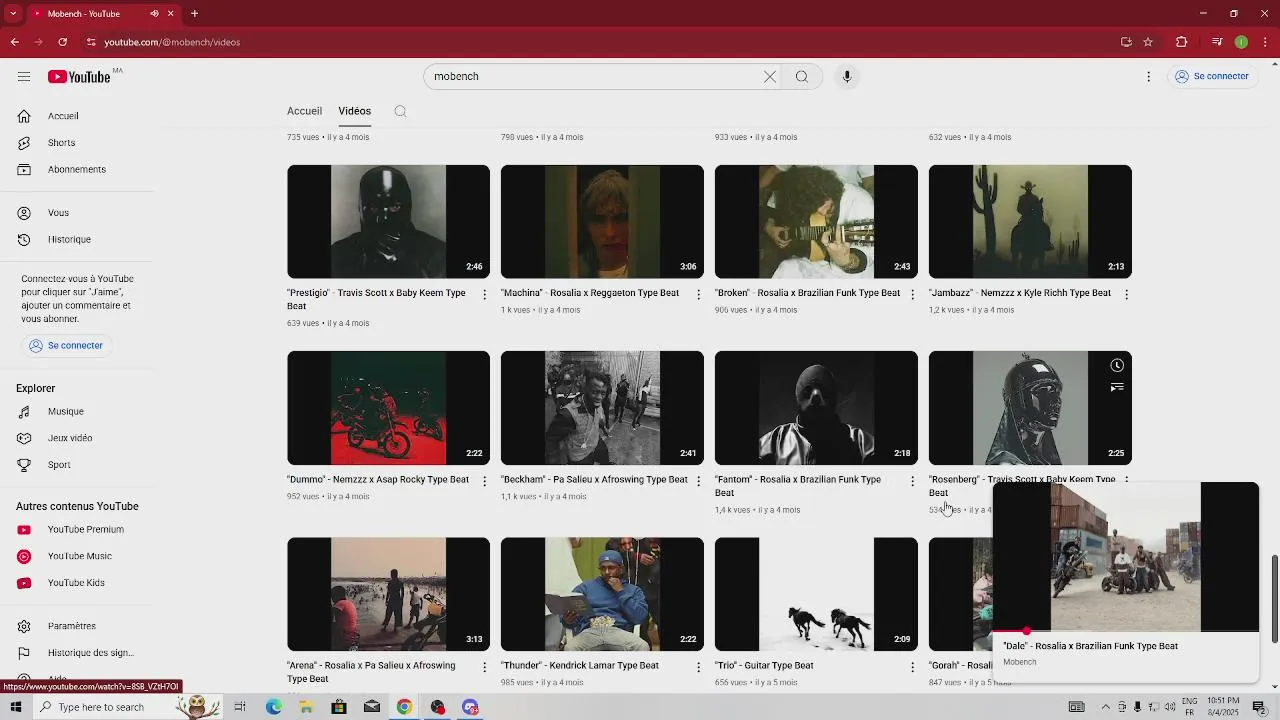Image resolution: width=1280 pixels, height=720 pixels.
Task: Open the notifications center in system tray
Action: click(1259, 707)
